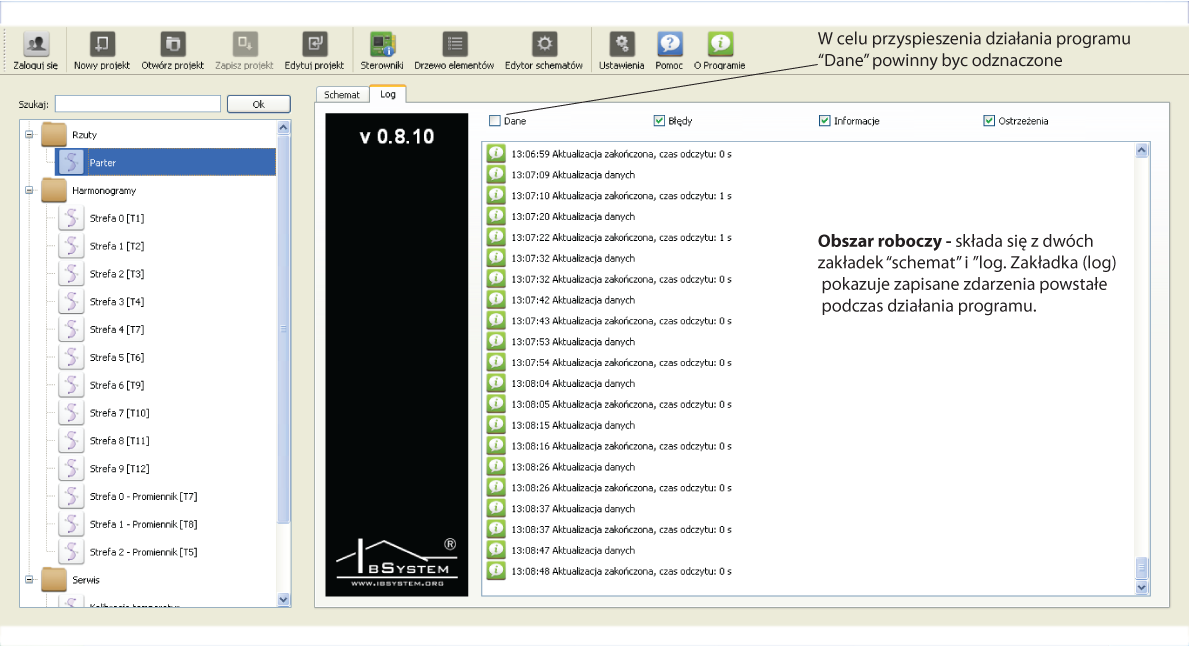Image resolution: width=1189 pixels, height=646 pixels.
Task: Open the O Programie about icon
Action: (720, 45)
